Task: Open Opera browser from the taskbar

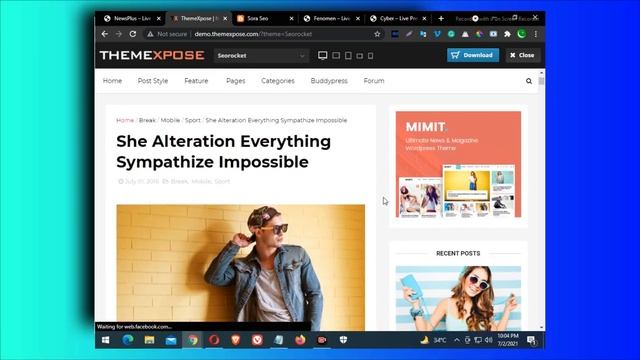Action: point(214,340)
